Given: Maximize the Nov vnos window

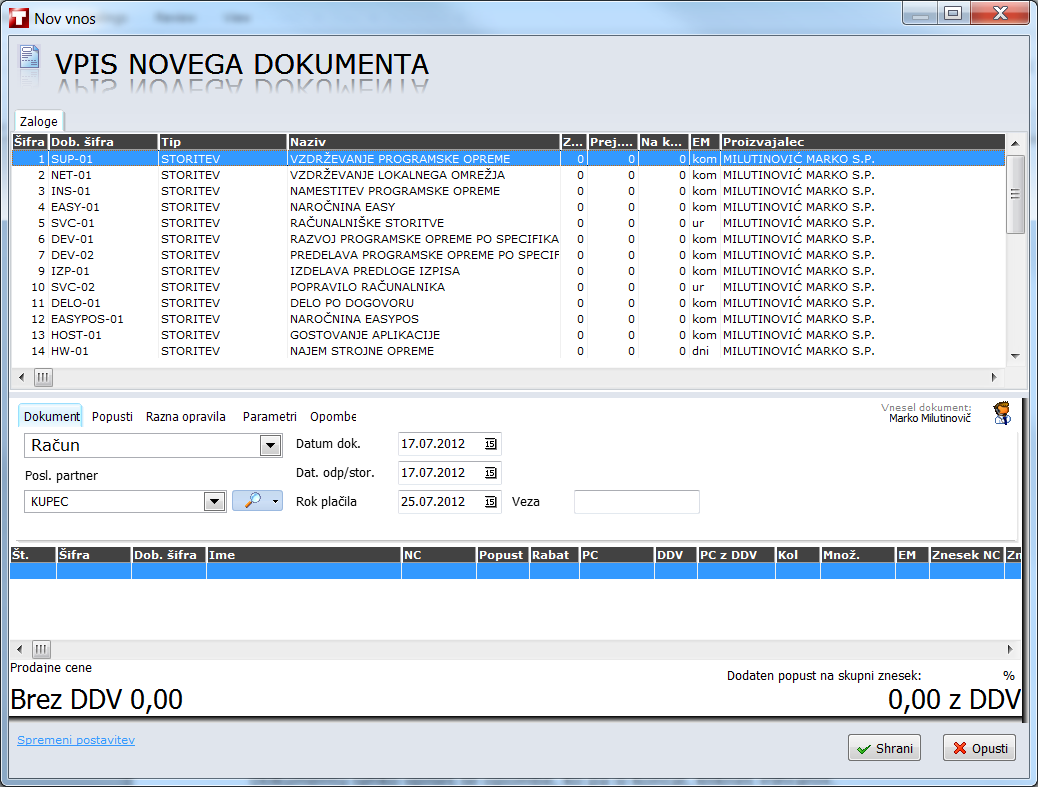Looking at the screenshot, I should coord(953,13).
